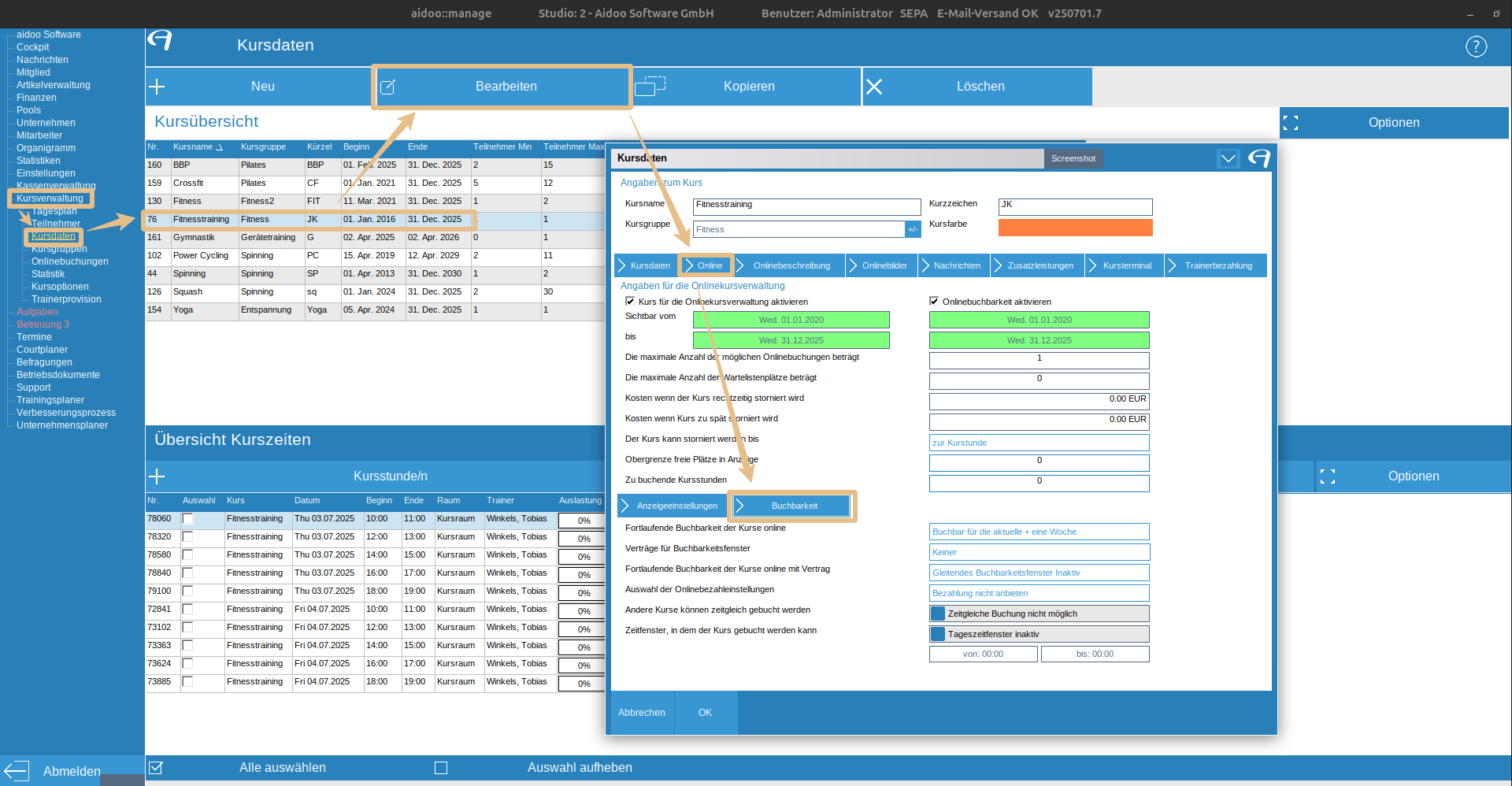Switch to the Onlinebeschreibung tab
Screen dimensions: 1512x786
point(791,265)
